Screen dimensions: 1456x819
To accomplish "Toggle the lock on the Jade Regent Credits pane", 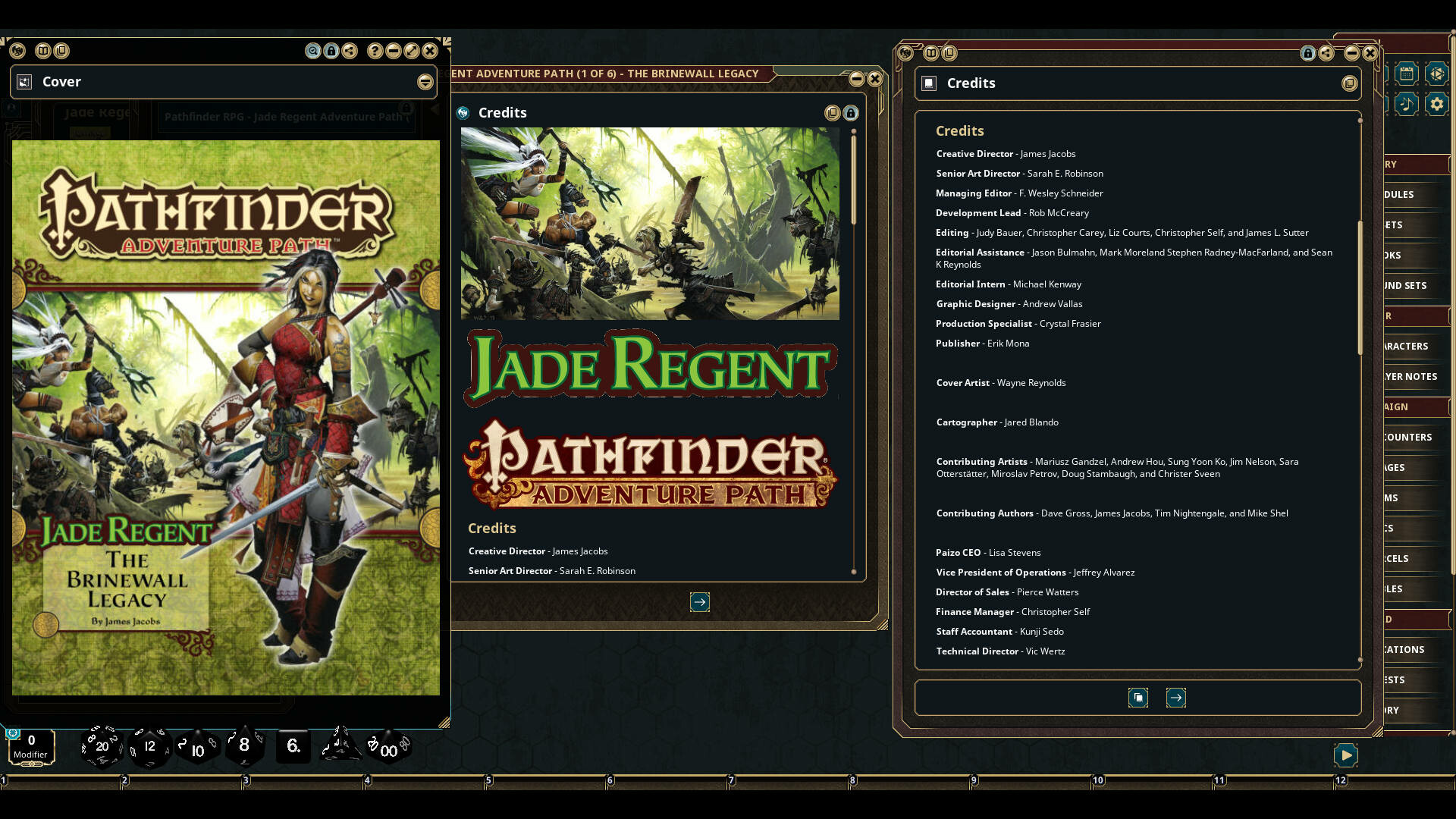I will point(852,112).
